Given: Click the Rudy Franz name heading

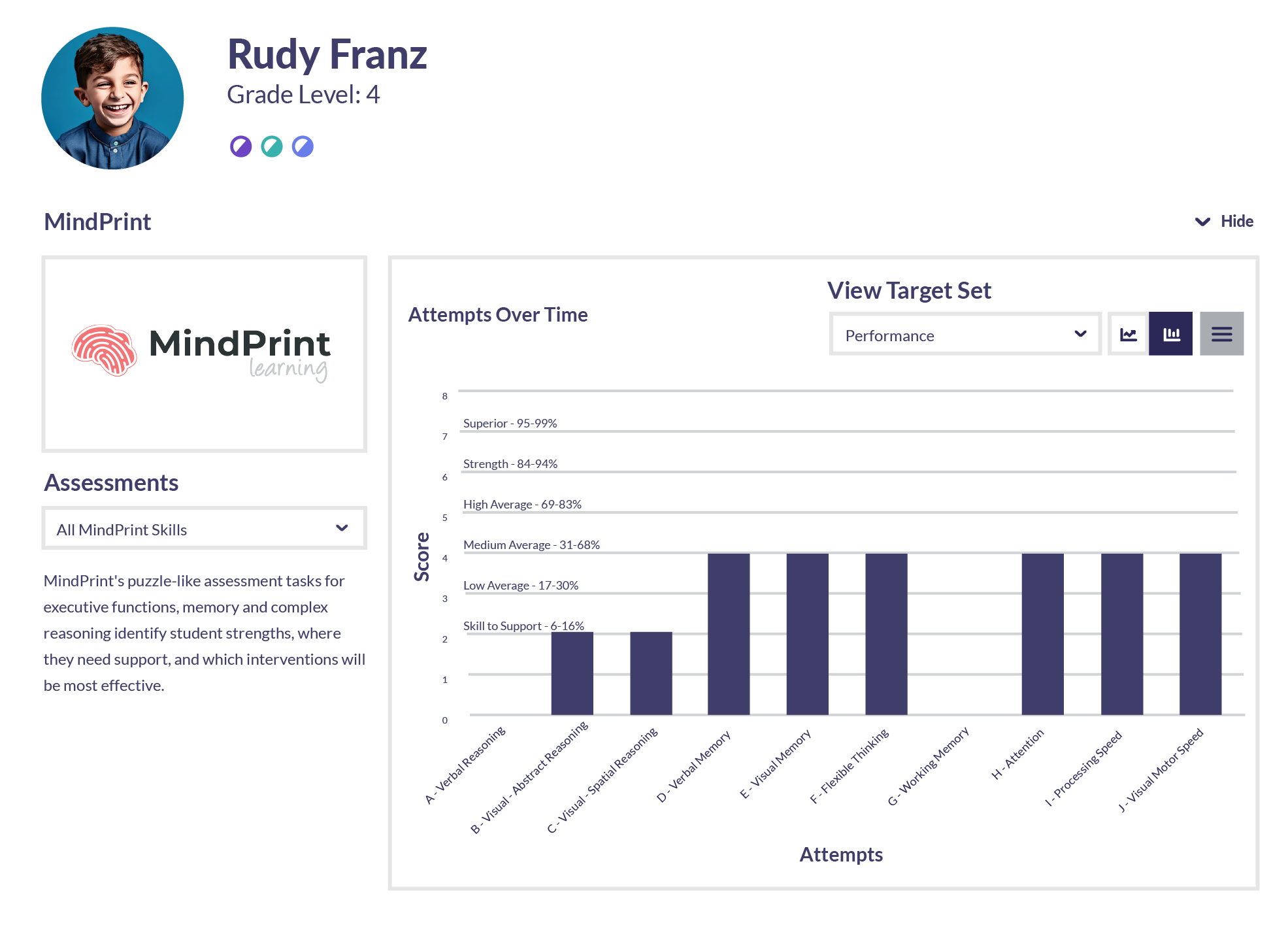Looking at the screenshot, I should coord(327,54).
